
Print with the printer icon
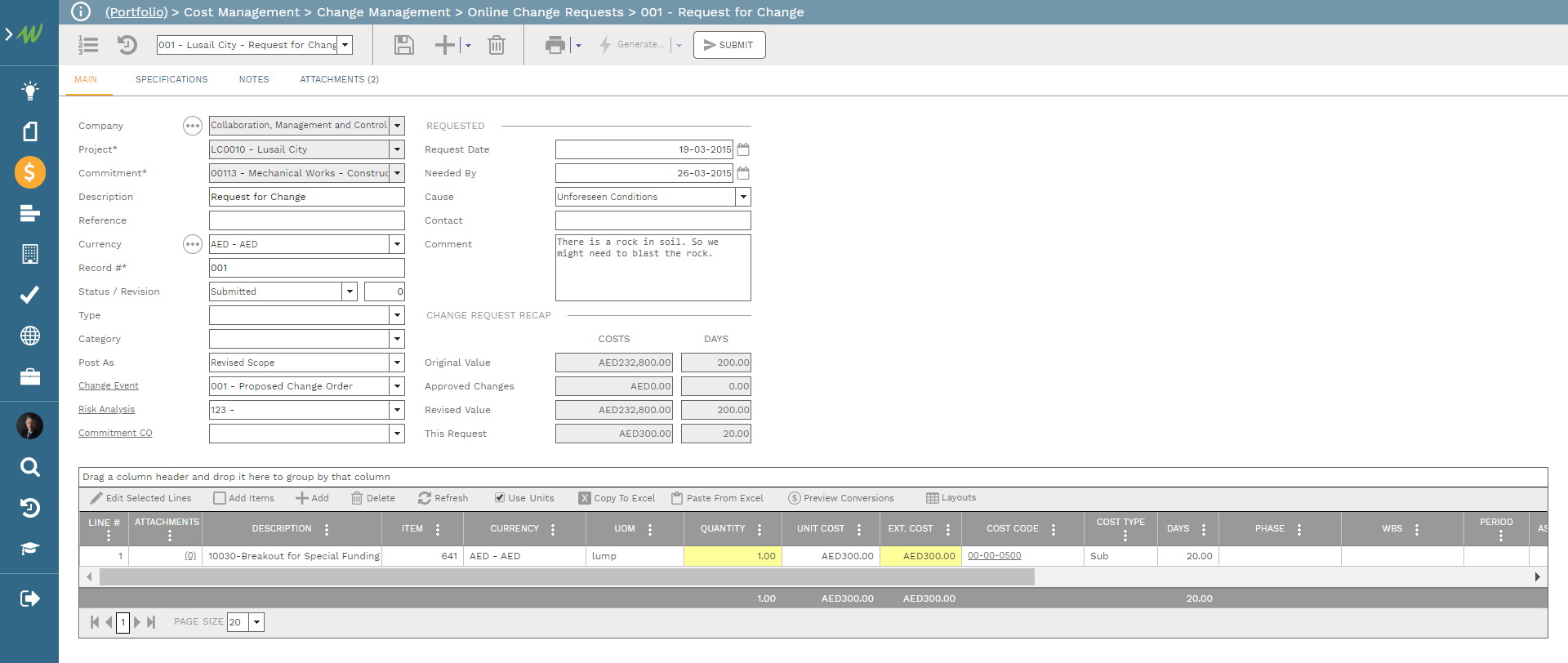click(x=555, y=45)
